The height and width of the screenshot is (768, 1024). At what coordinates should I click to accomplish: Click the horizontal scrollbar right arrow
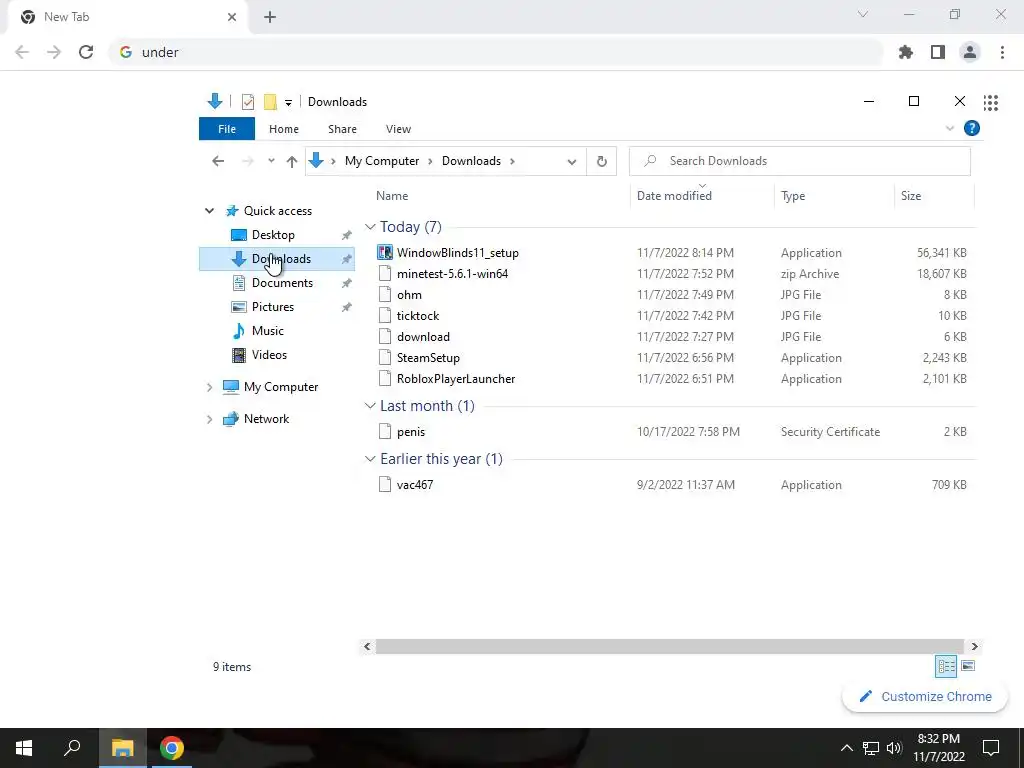[x=974, y=647]
